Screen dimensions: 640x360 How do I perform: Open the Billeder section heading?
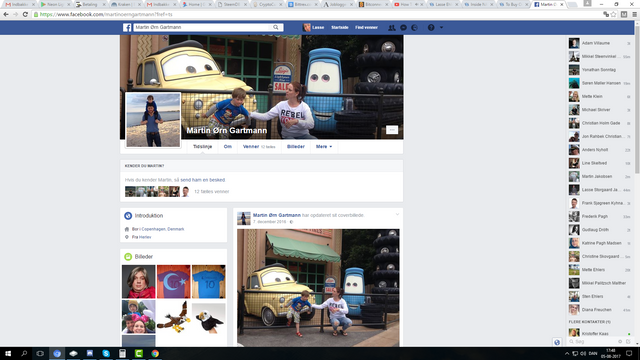[x=144, y=257]
